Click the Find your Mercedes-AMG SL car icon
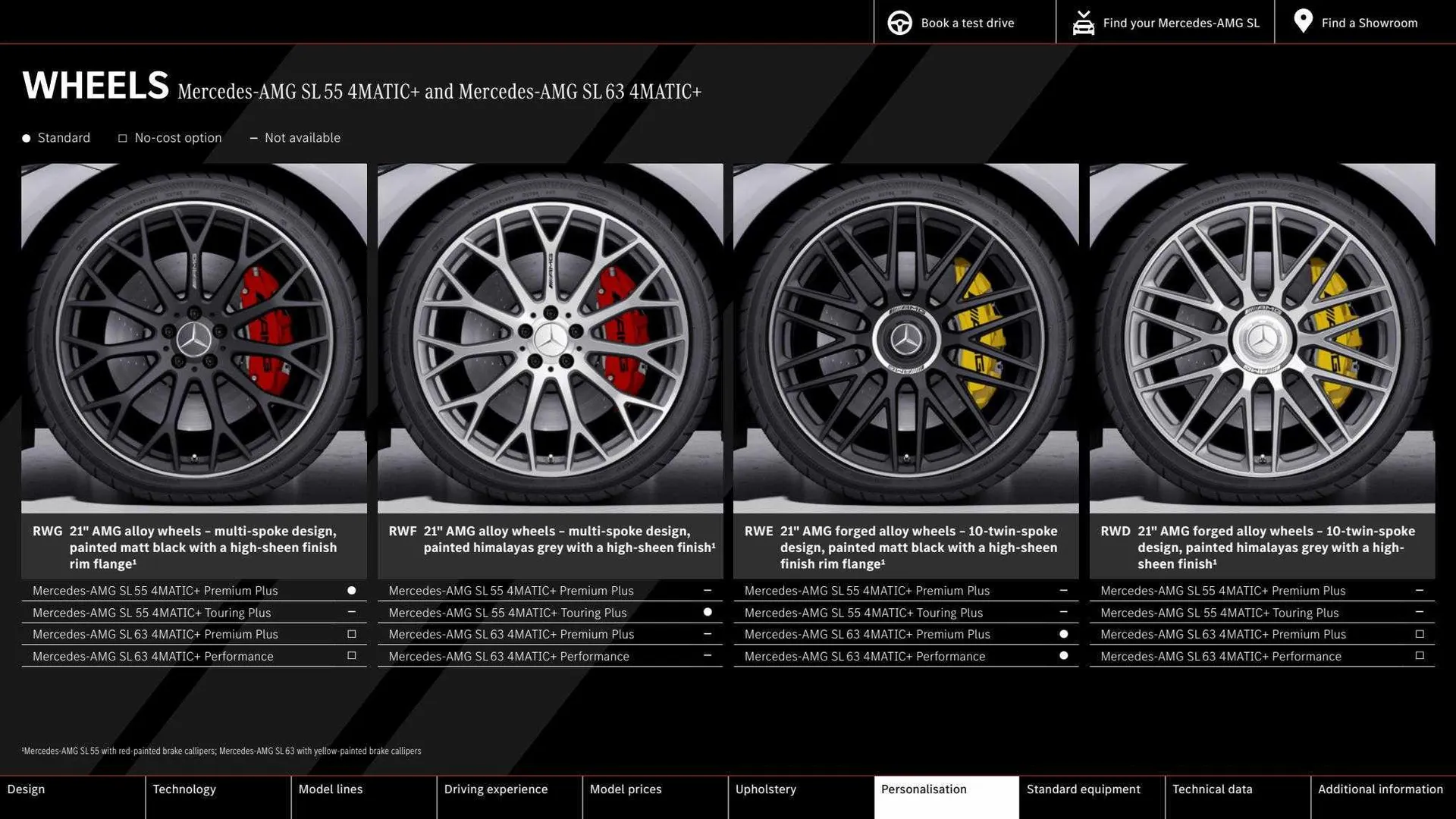 point(1084,22)
